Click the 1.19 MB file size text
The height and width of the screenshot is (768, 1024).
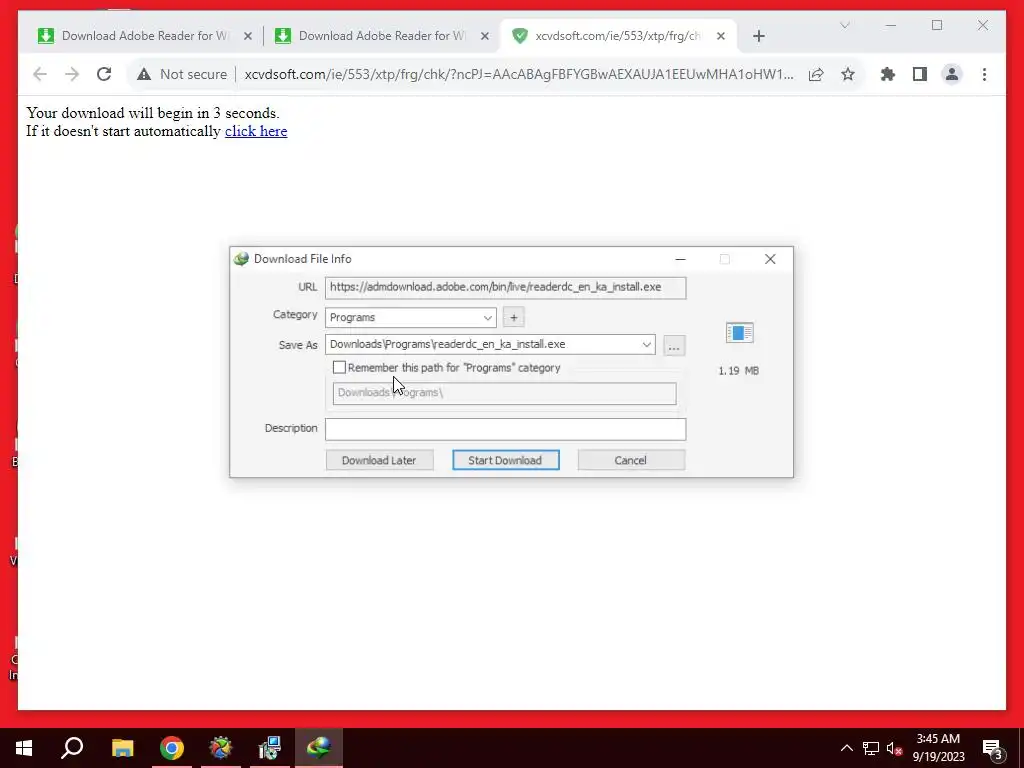tap(739, 371)
